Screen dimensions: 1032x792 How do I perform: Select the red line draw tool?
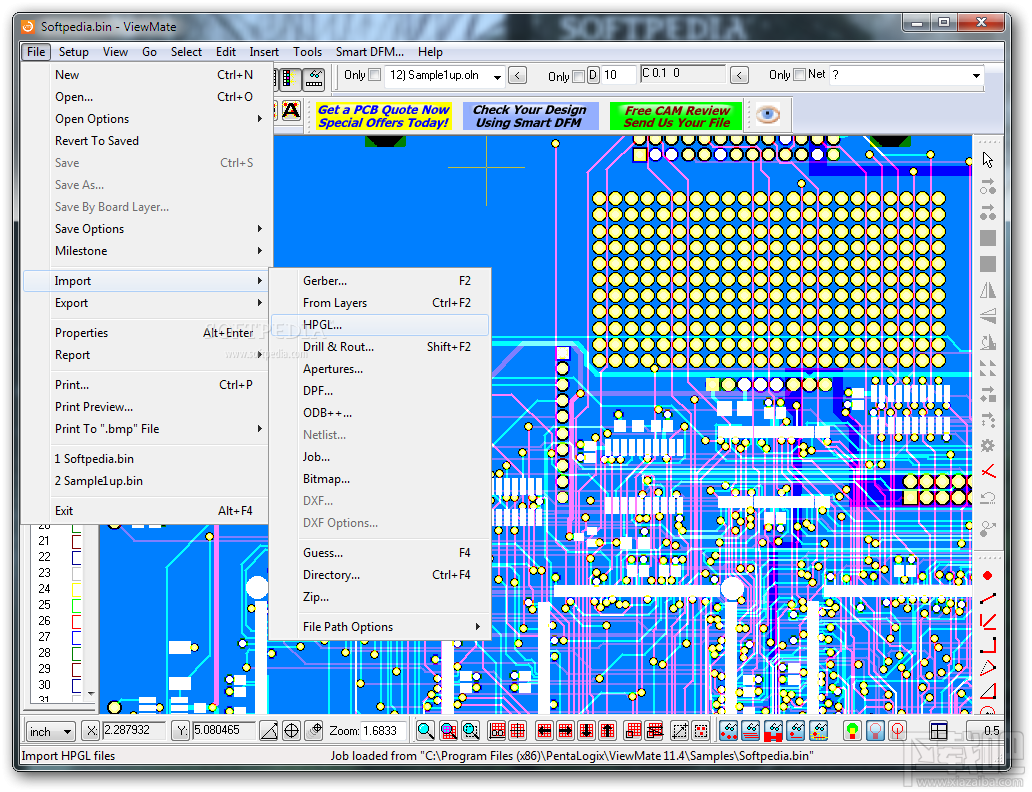tap(987, 598)
